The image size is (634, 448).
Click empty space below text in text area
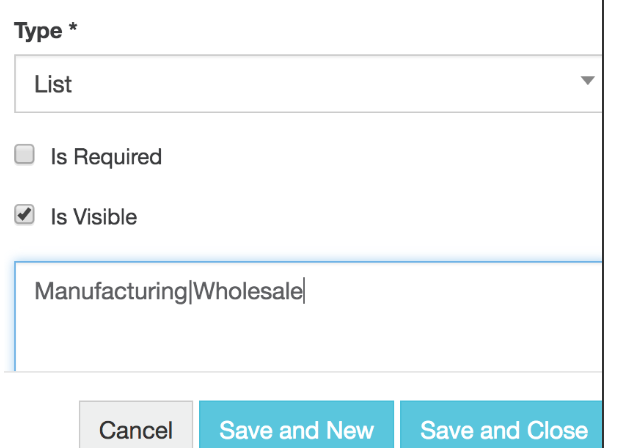click(x=300, y=345)
